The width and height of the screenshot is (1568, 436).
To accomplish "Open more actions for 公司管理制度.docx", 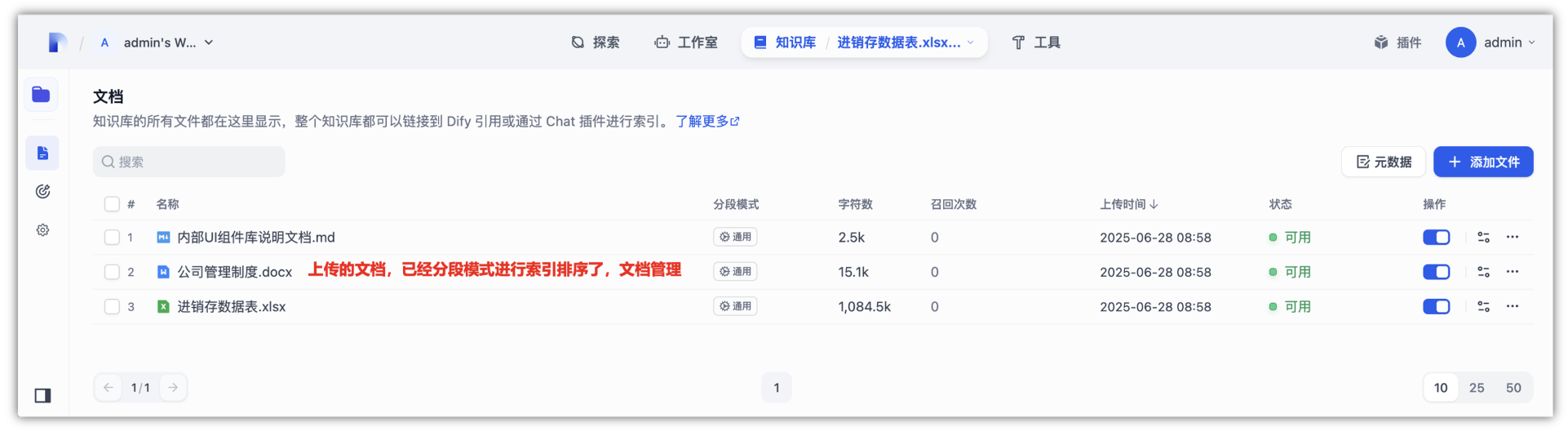I will click(x=1513, y=272).
